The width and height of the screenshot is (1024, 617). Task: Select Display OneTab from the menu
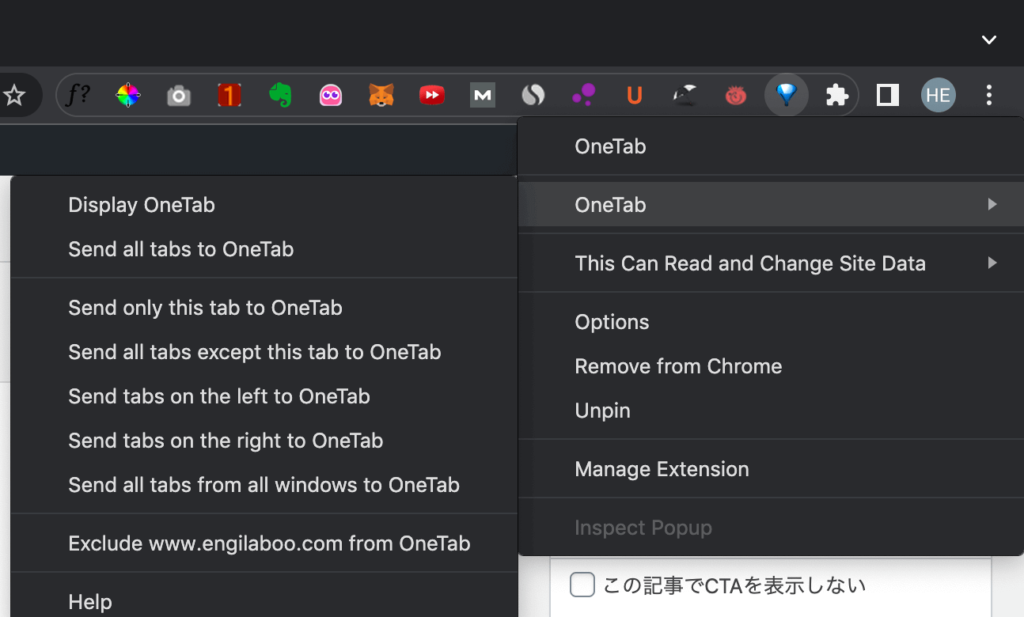click(x=141, y=204)
